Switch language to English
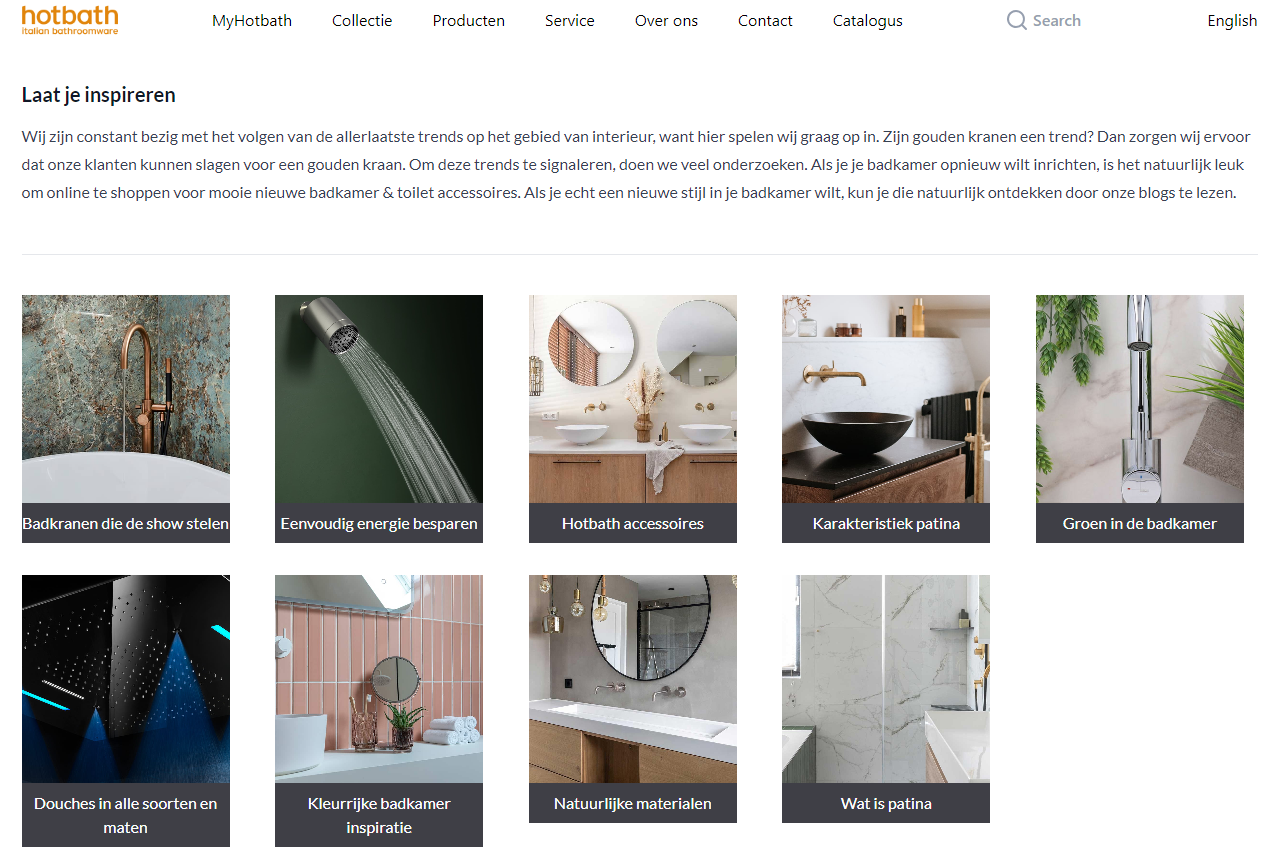The width and height of the screenshot is (1286, 865). (1232, 20)
